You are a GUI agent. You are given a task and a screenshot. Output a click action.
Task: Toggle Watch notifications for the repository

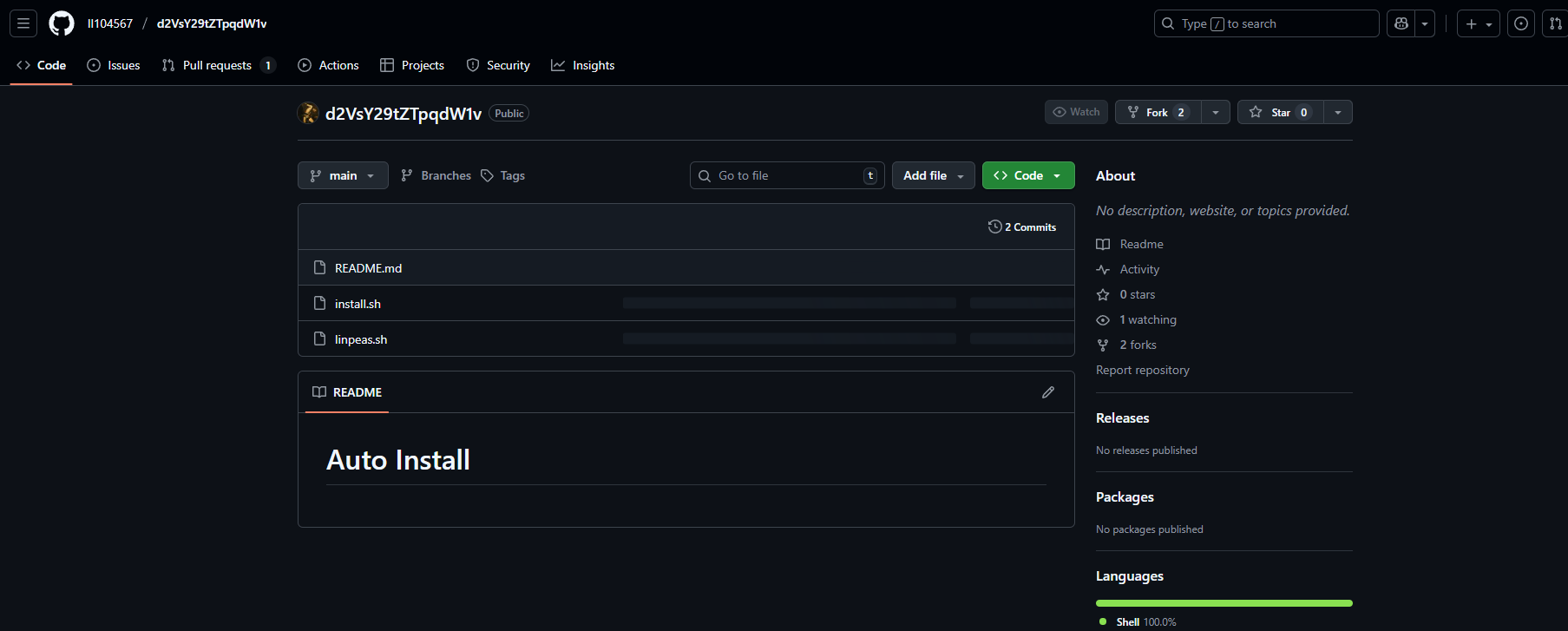click(x=1076, y=112)
